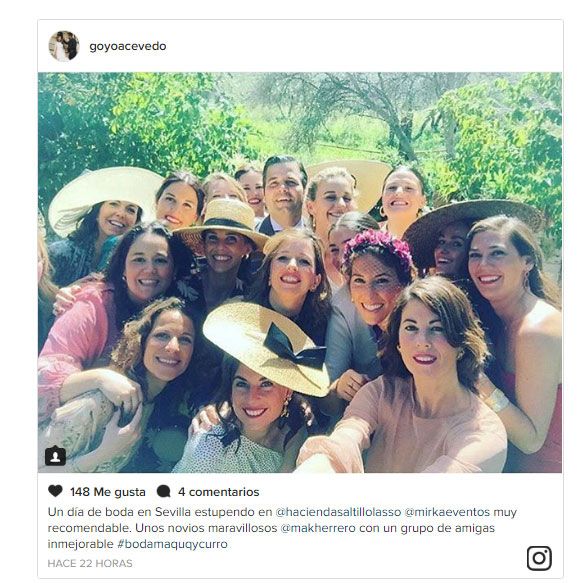Open the #bodamaquqycurro hashtag
Image resolution: width=588 pixels, height=583 pixels.
tap(172, 544)
